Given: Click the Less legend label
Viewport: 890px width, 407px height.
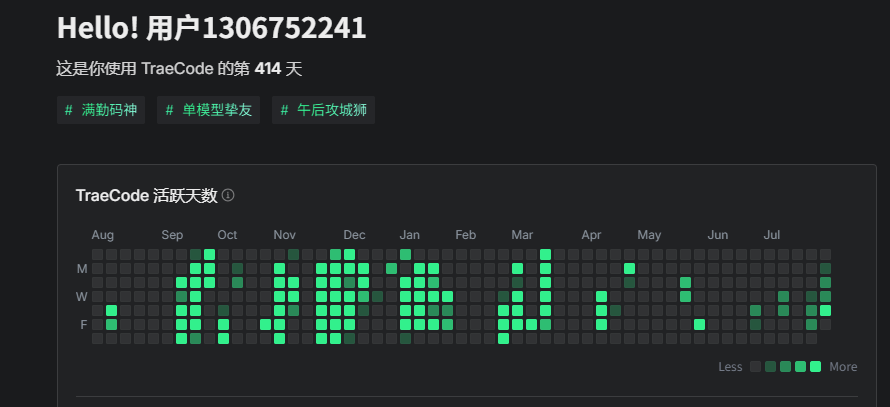Looking at the screenshot, I should [730, 367].
